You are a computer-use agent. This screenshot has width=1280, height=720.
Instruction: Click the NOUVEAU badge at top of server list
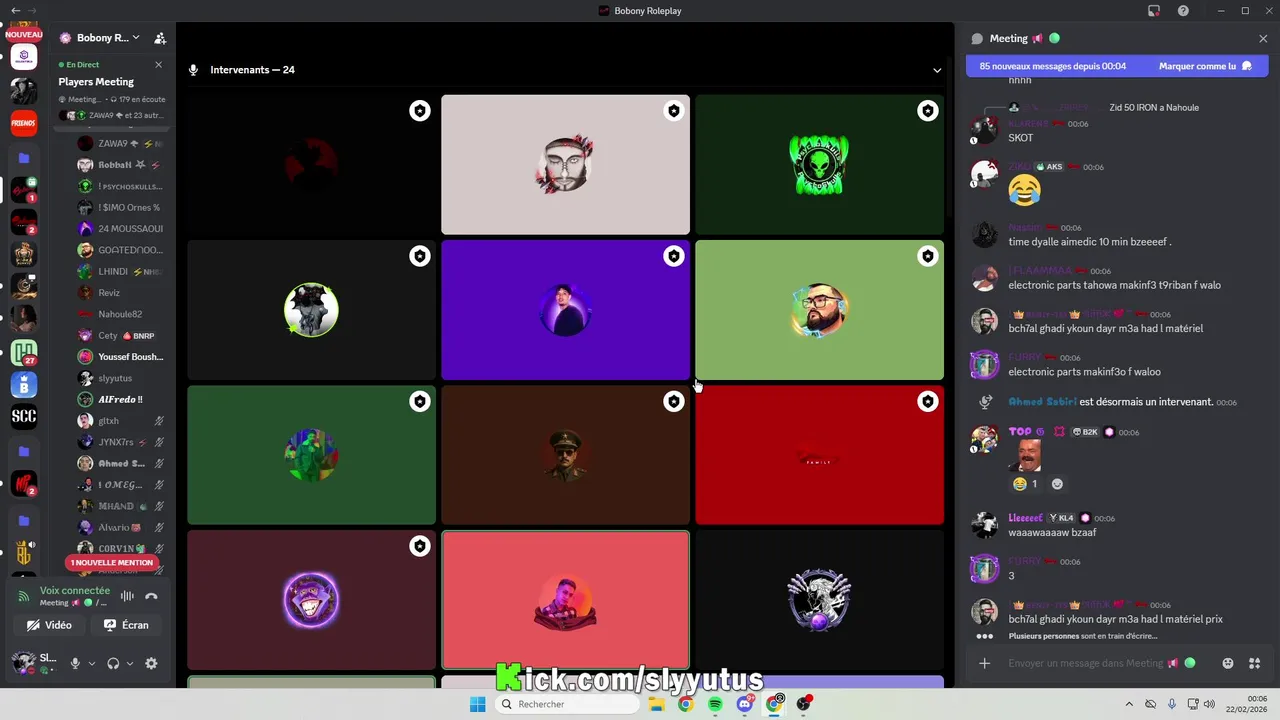[24, 34]
